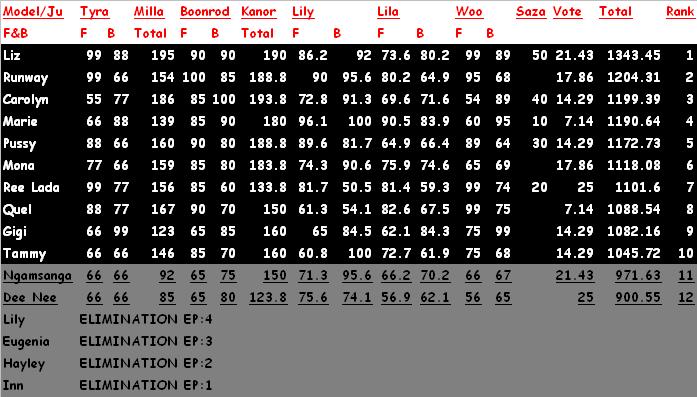Select rank cell 11 for Ngamsanga

(x=685, y=276)
